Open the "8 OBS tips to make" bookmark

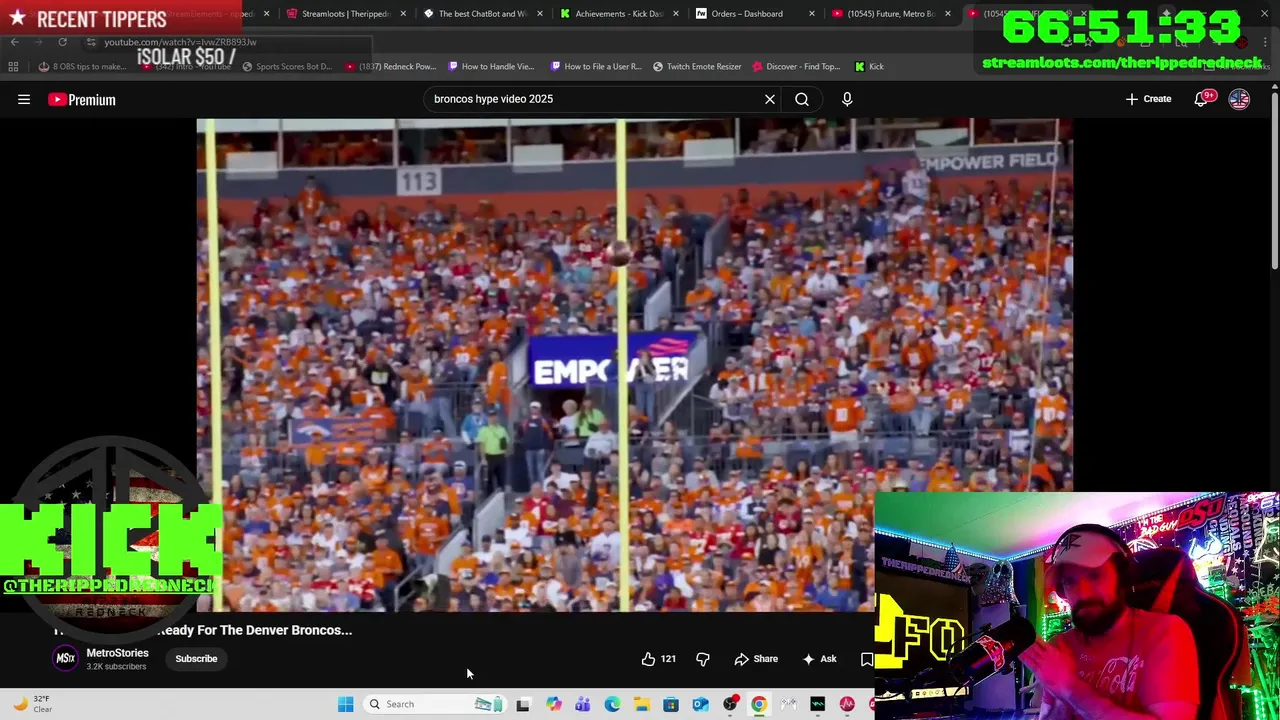coord(83,66)
